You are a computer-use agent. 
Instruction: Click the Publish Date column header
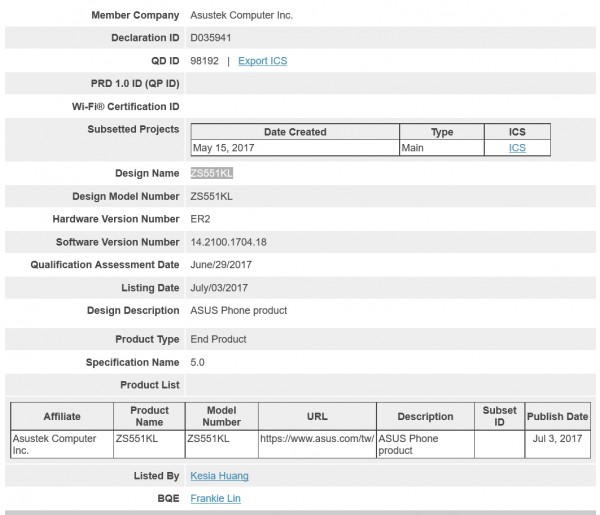558,416
